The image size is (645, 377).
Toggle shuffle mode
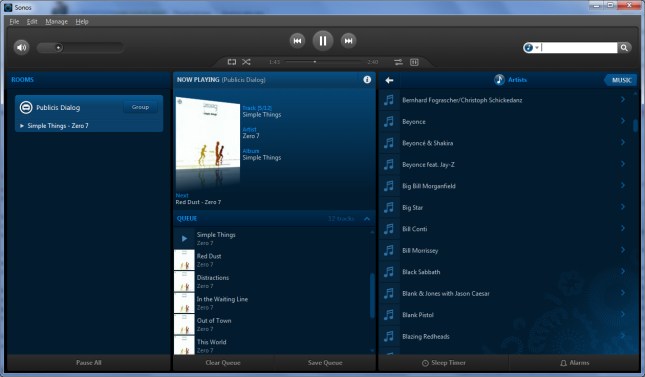[x=246, y=62]
